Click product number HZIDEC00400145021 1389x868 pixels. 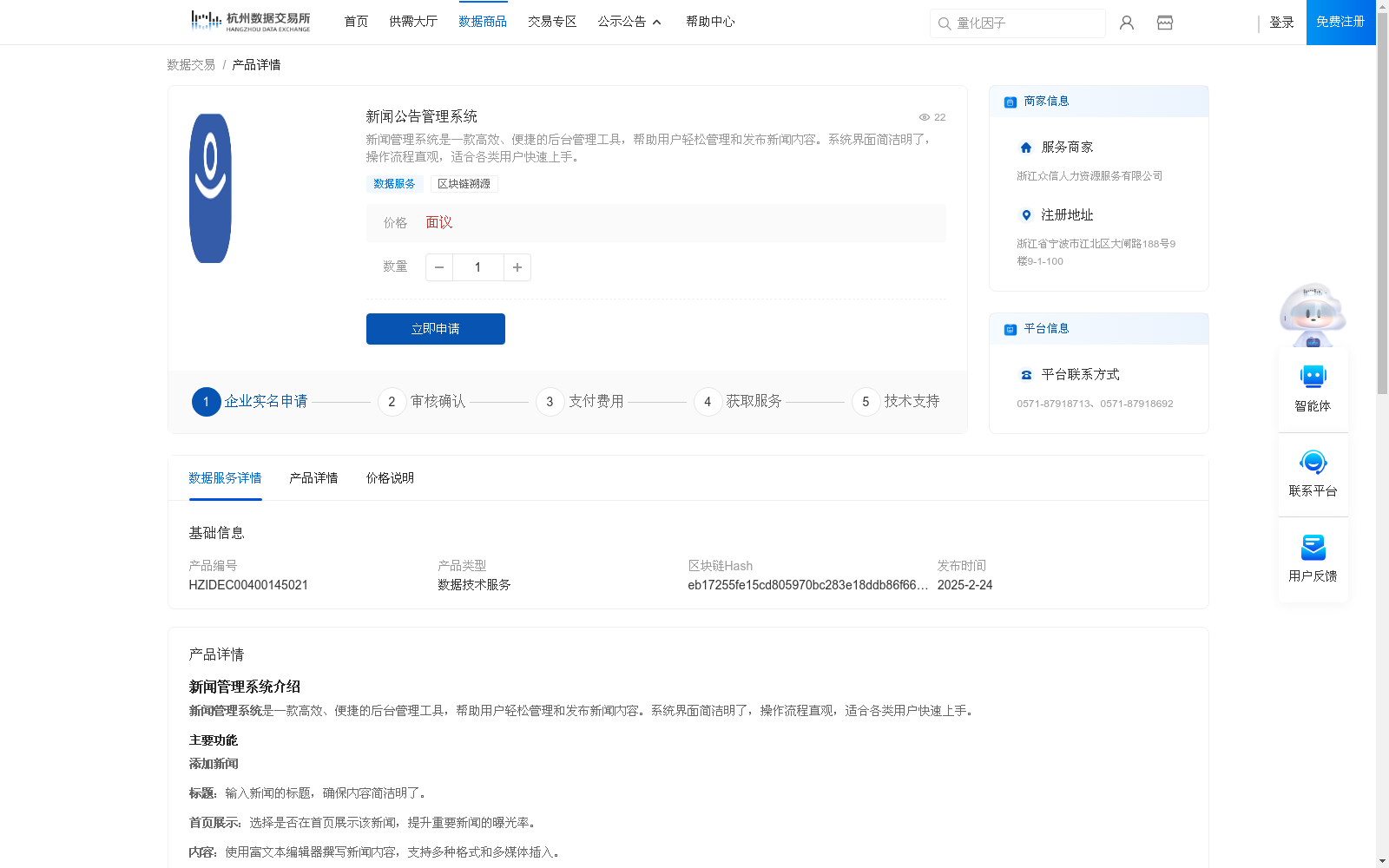pos(248,585)
